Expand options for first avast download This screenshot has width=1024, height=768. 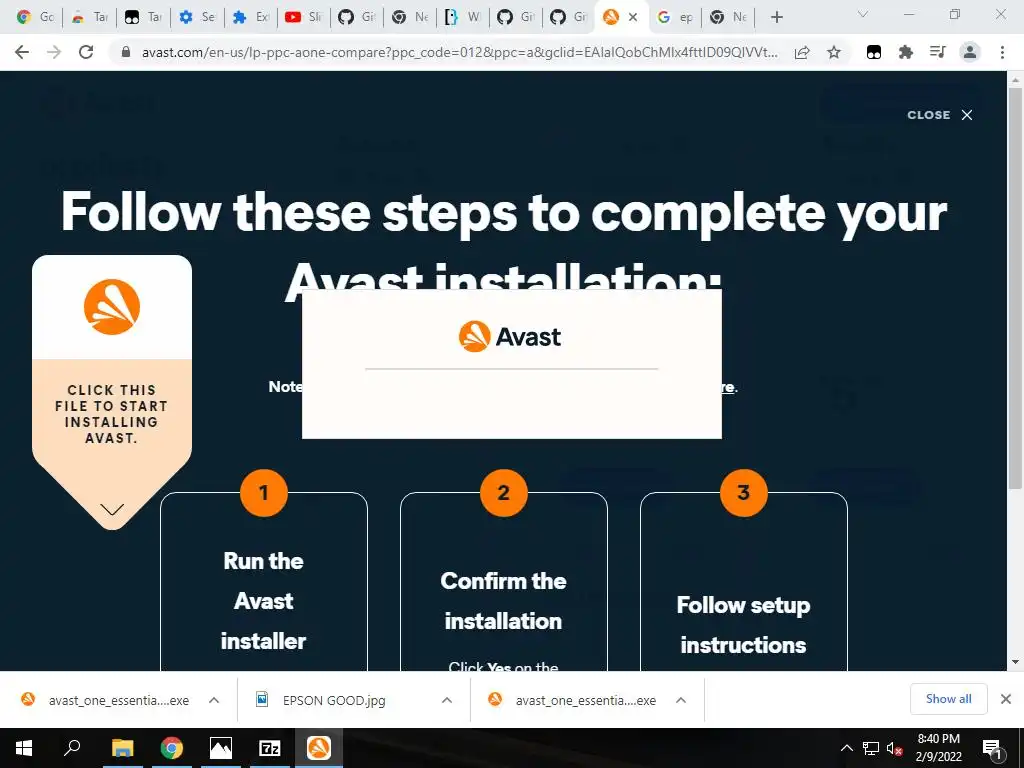pyautogui.click(x=214, y=700)
